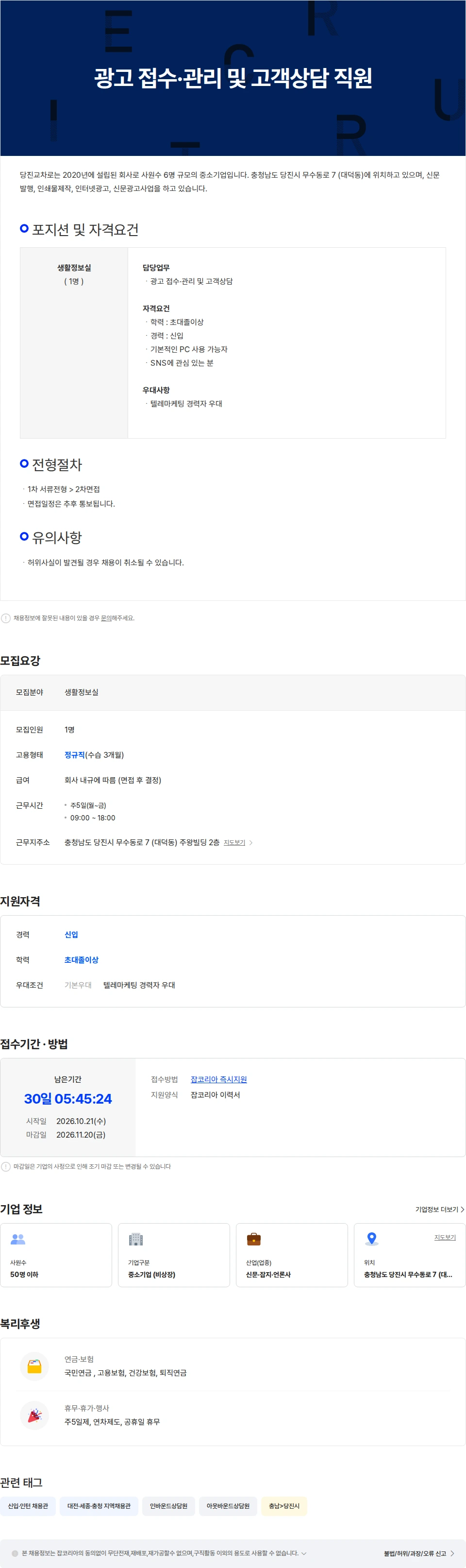This screenshot has width=466, height=1568.
Task: Click the 텔레마케팅 경력자 우대 text in 지원자격
Action: tap(139, 985)
